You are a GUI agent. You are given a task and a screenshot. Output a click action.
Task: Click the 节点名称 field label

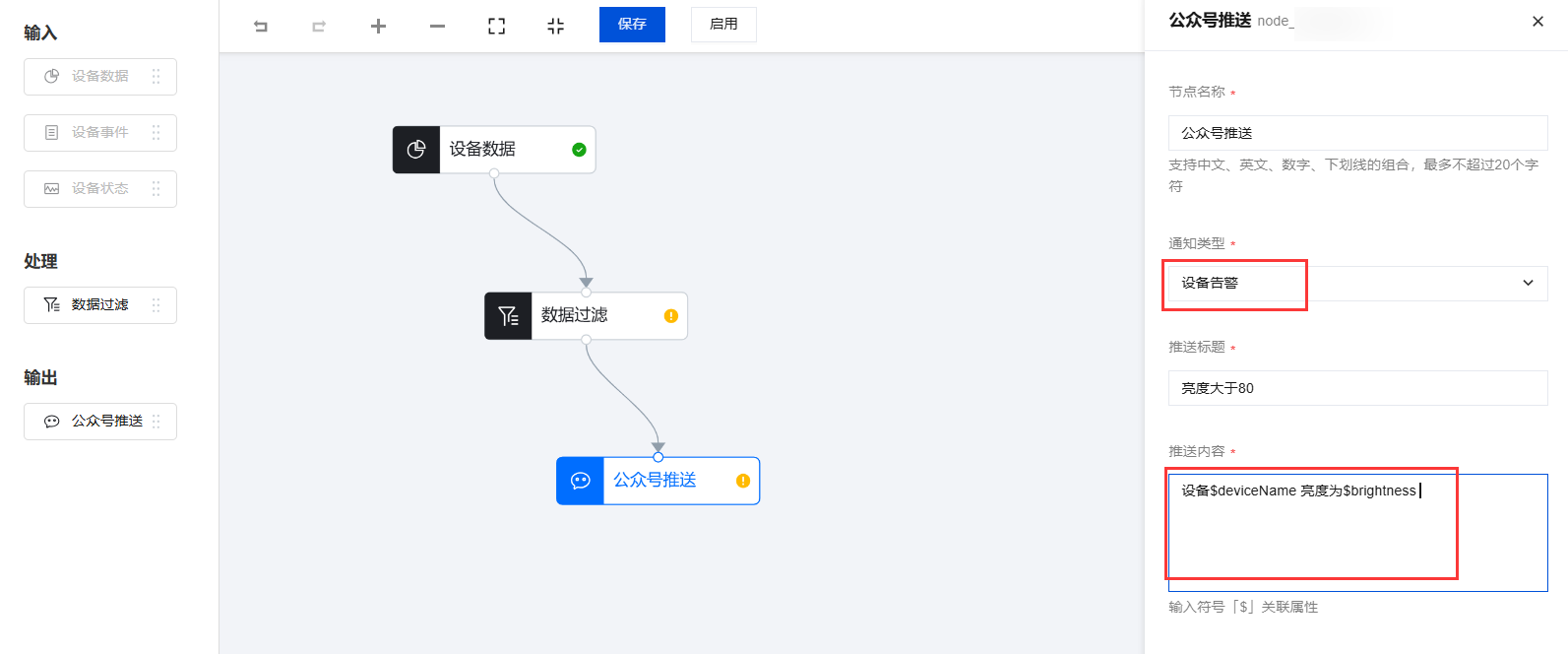tap(1197, 92)
